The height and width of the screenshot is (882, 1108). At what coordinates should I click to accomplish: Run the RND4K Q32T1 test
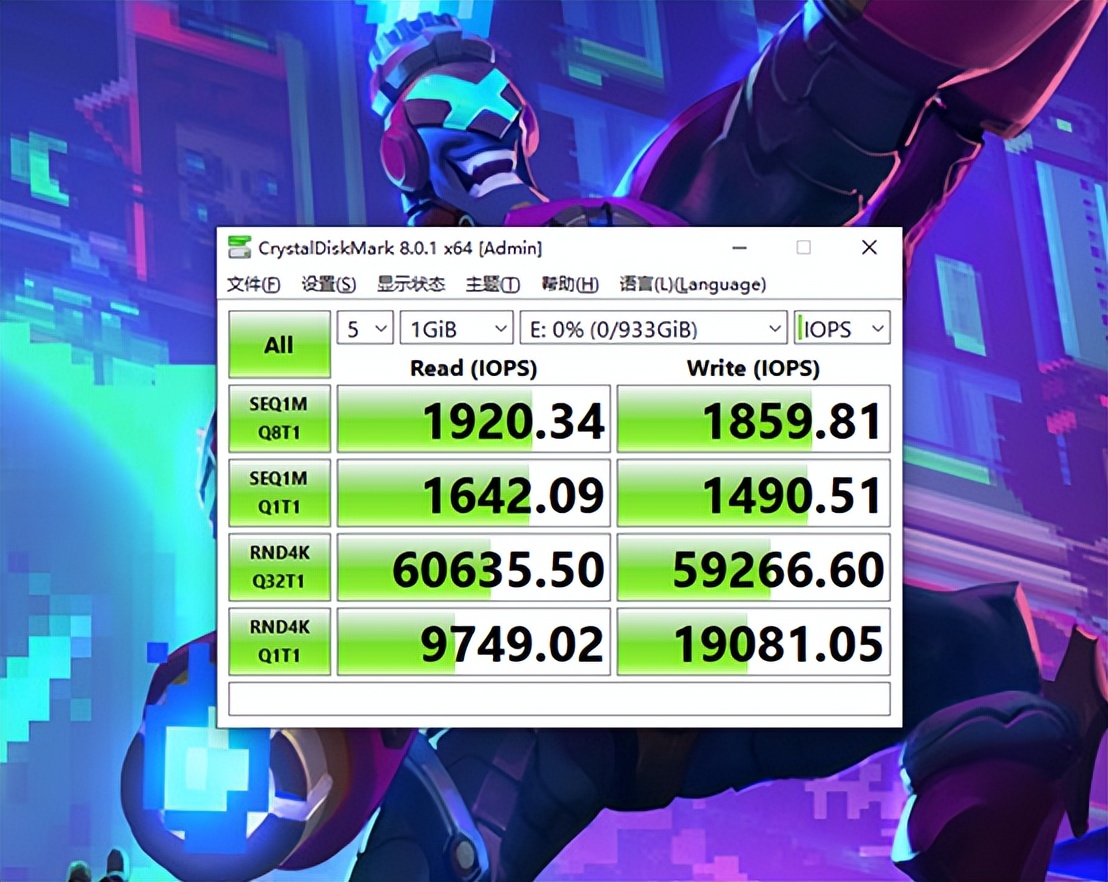pos(279,567)
